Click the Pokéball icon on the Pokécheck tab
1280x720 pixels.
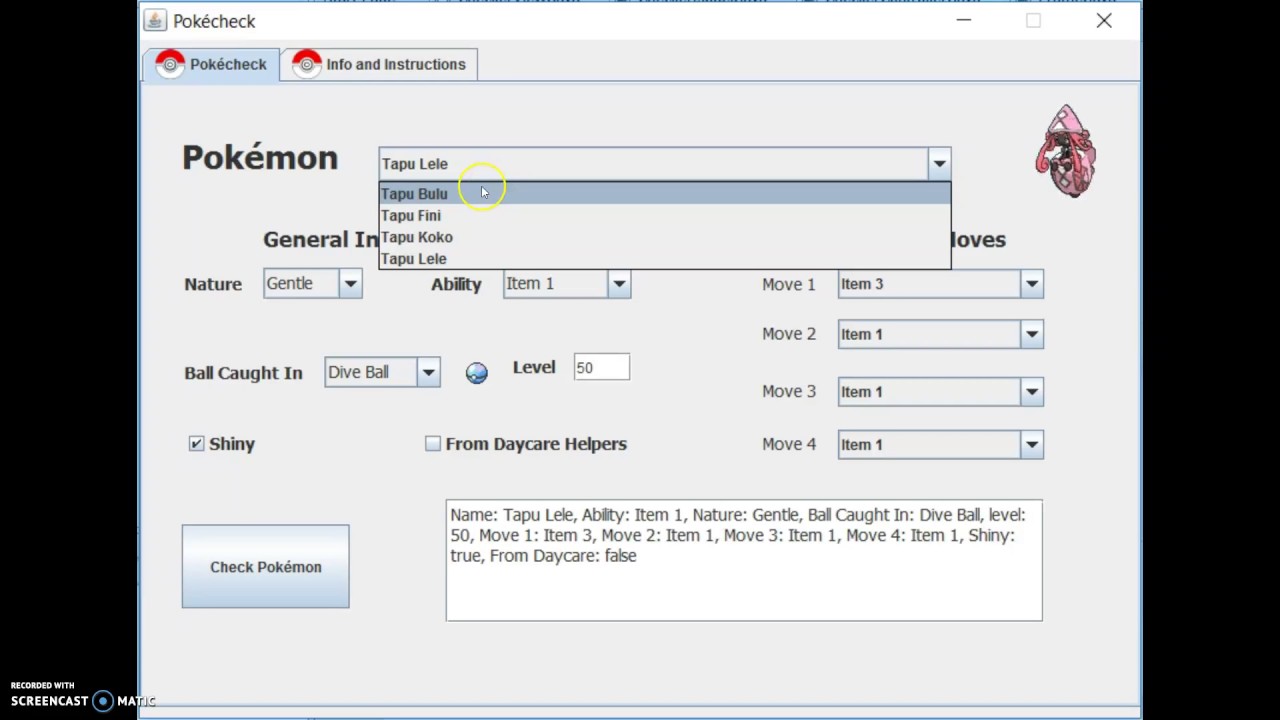170,64
